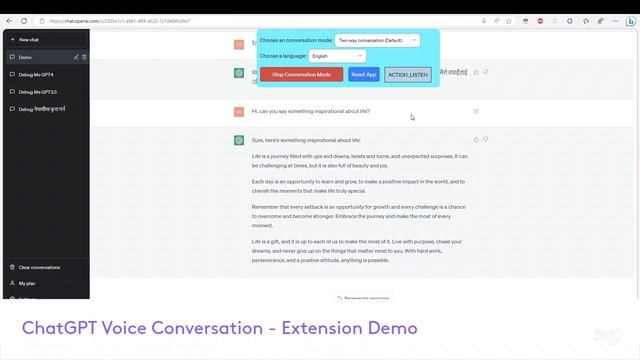Open the conversation mode dropdown
Image resolution: width=640 pixels, height=360 pixels.
click(377, 40)
